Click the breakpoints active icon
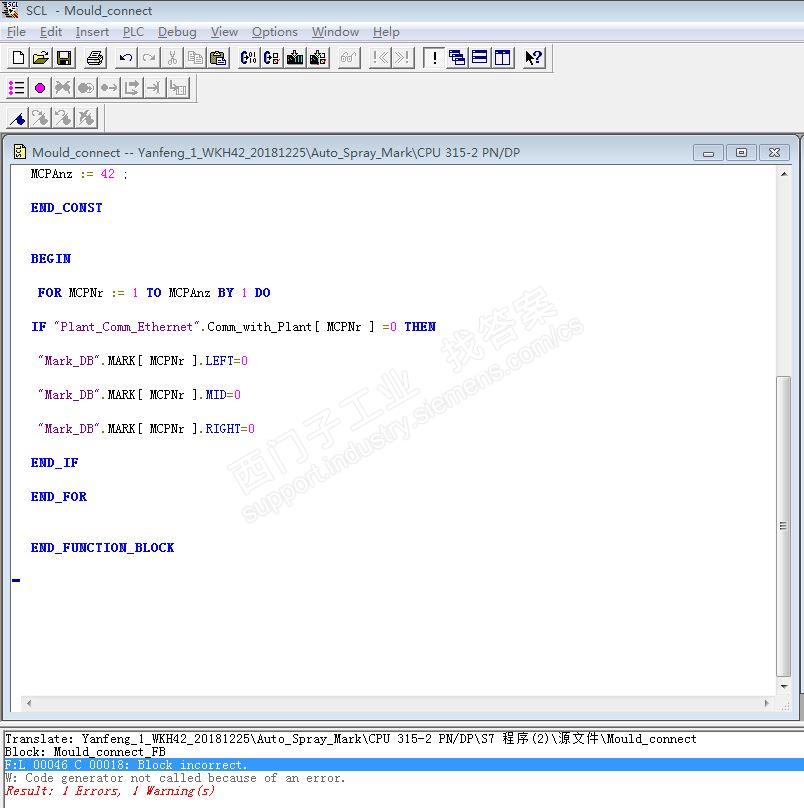Image resolution: width=804 pixels, height=808 pixels. coord(86,88)
